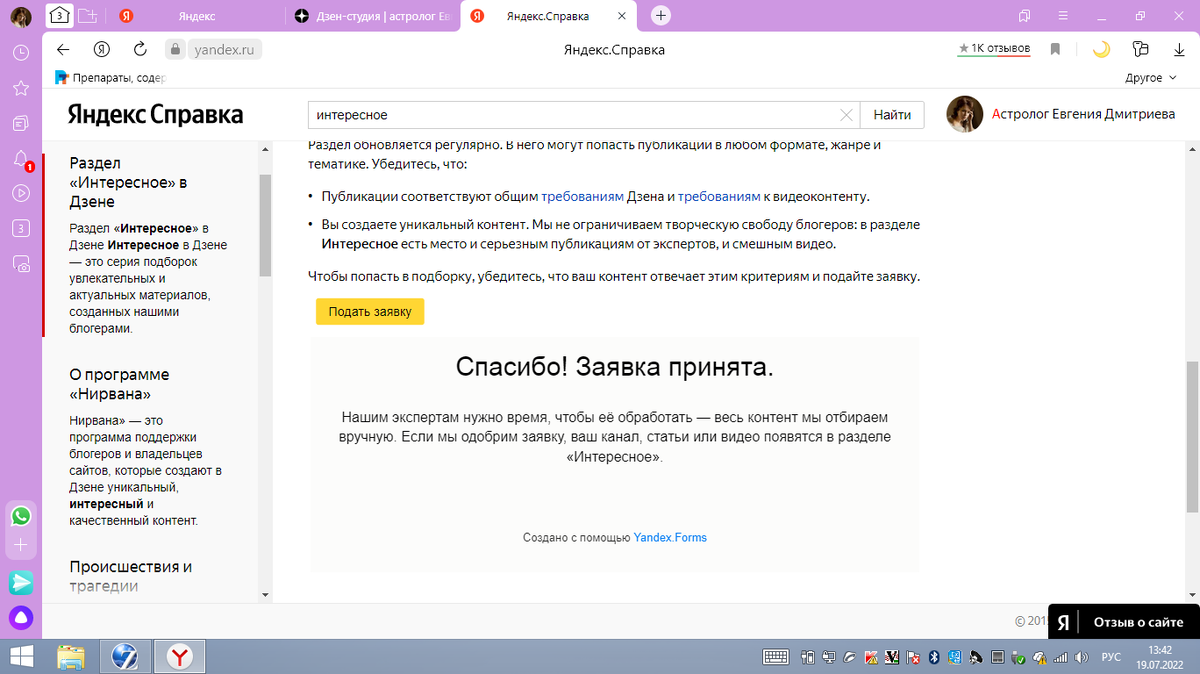
Task: Open Yandex home via Я circle button
Action: click(101, 49)
